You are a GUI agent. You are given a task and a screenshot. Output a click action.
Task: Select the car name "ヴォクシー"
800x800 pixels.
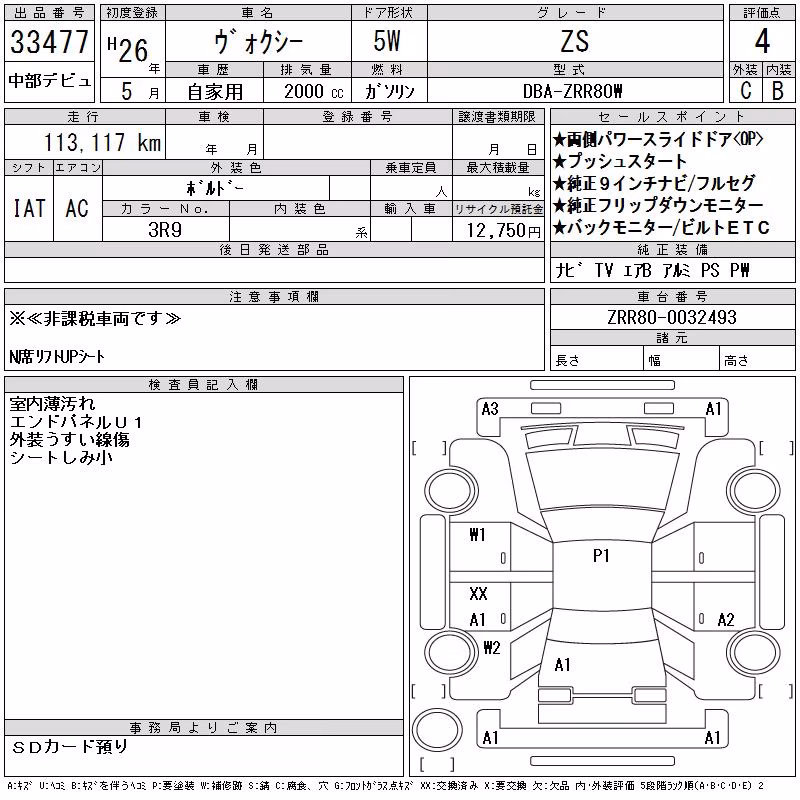[x=258, y=42]
